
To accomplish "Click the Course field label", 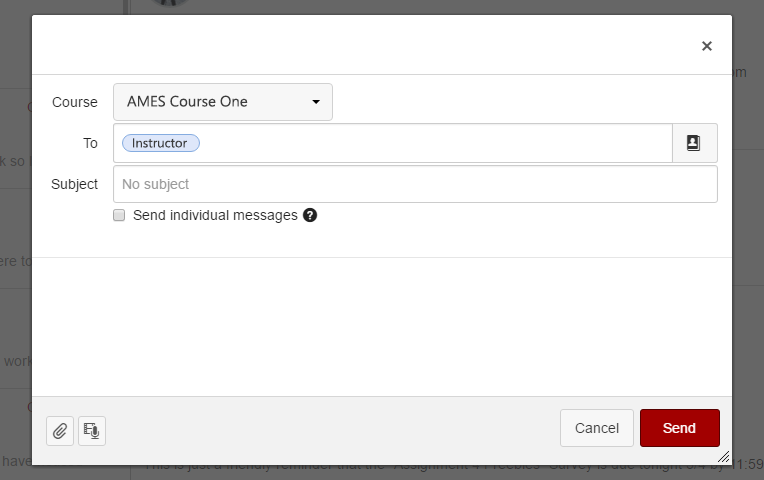I will [75, 102].
